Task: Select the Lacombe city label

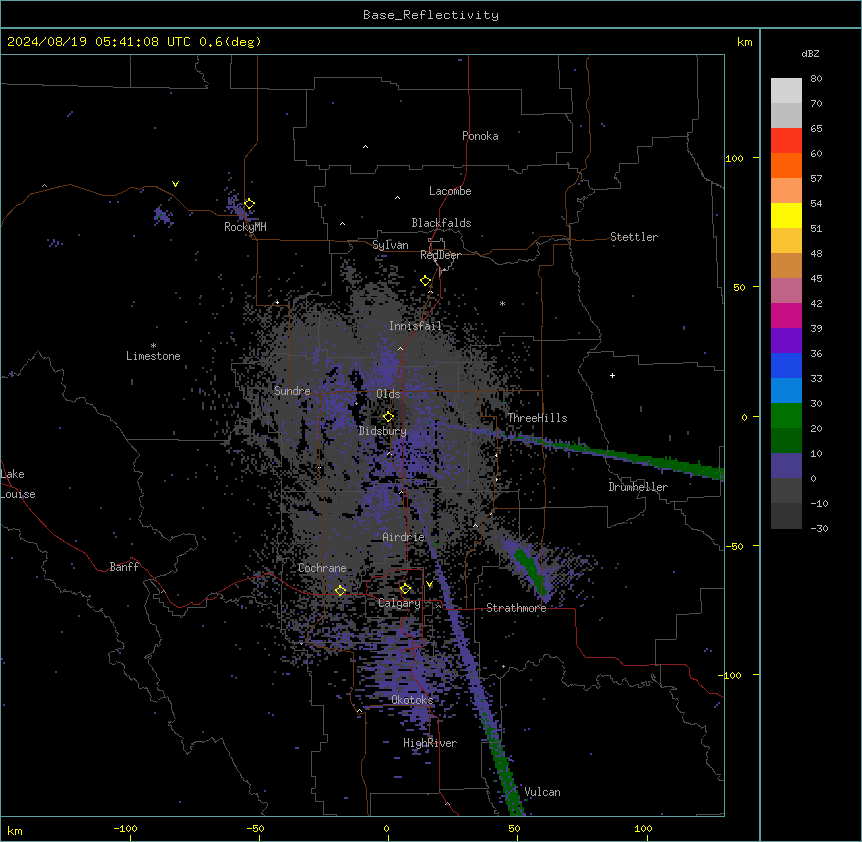Action: [450, 191]
